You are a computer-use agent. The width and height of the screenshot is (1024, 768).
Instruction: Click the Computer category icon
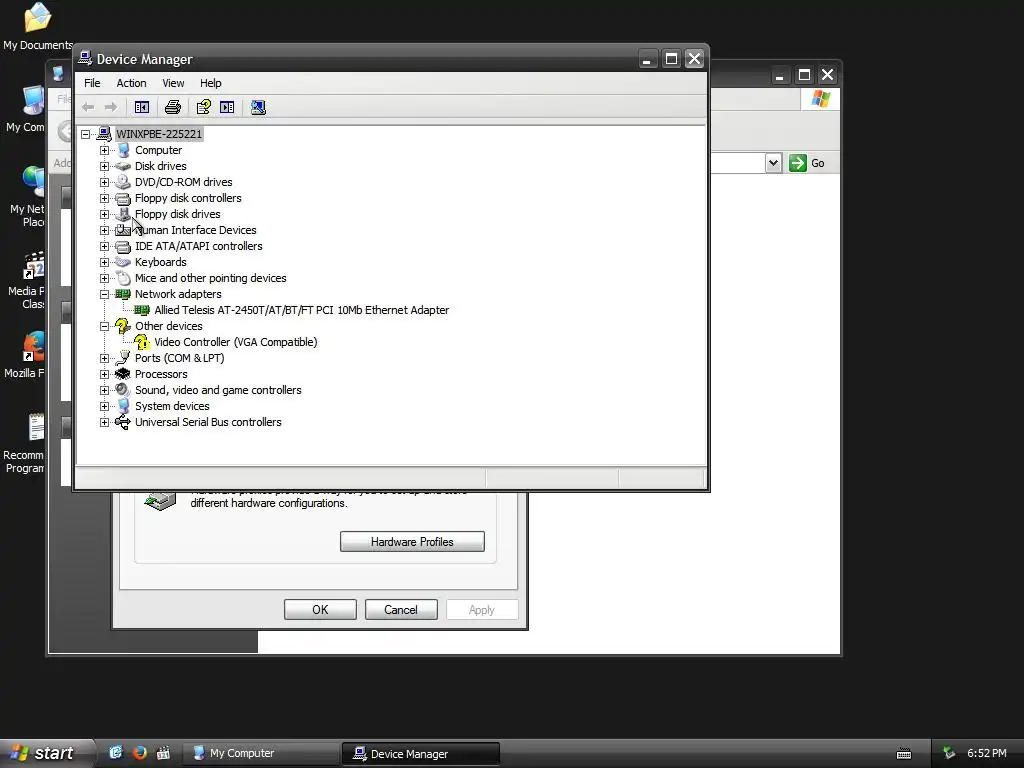pyautogui.click(x=123, y=150)
